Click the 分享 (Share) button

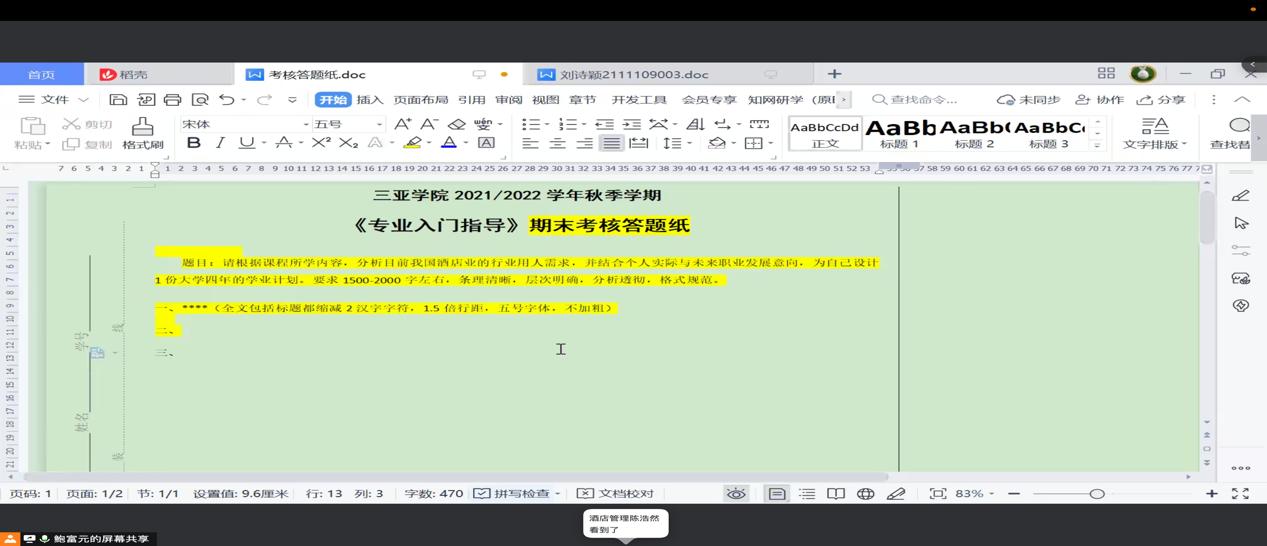coord(1158,100)
